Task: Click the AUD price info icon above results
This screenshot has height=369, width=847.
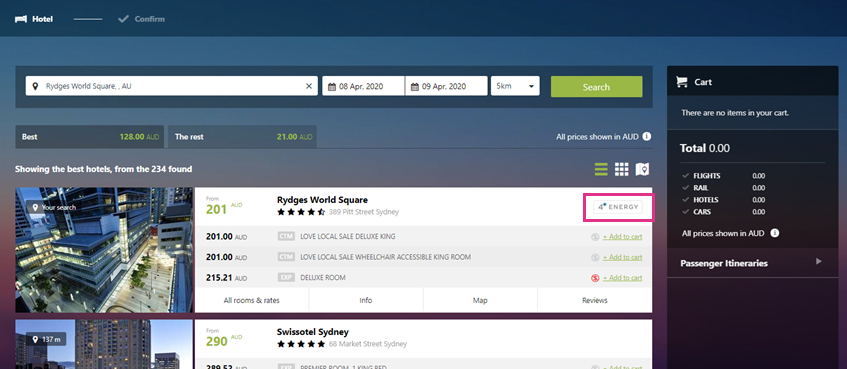Action: pyautogui.click(x=647, y=137)
